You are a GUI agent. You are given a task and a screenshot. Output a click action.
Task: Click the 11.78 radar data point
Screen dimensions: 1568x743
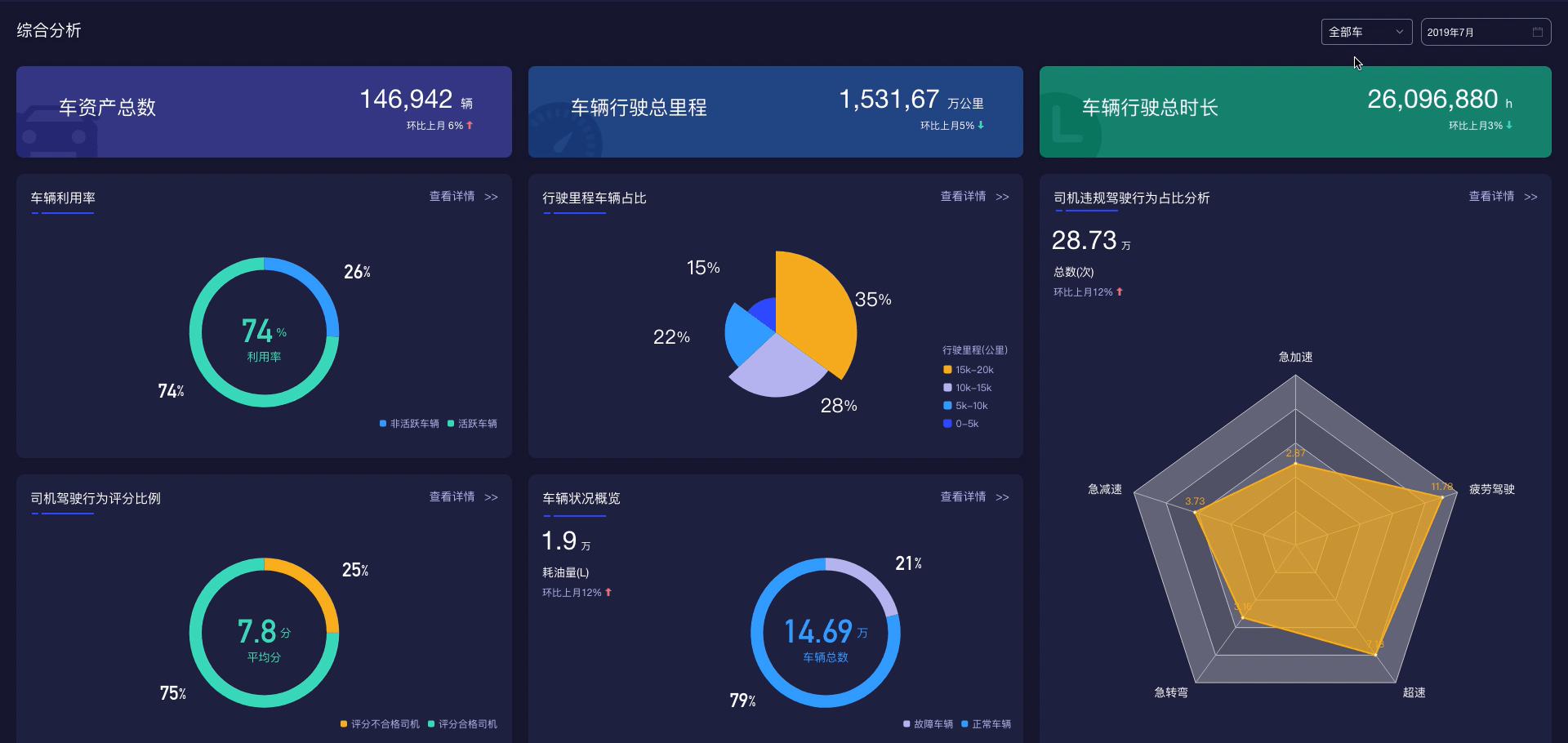pos(1442,496)
